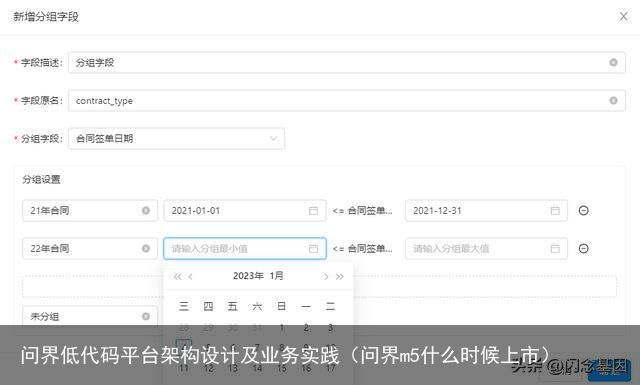This screenshot has height=385, width=640.
Task: Remove the 21年合同 group row
Action: click(584, 210)
